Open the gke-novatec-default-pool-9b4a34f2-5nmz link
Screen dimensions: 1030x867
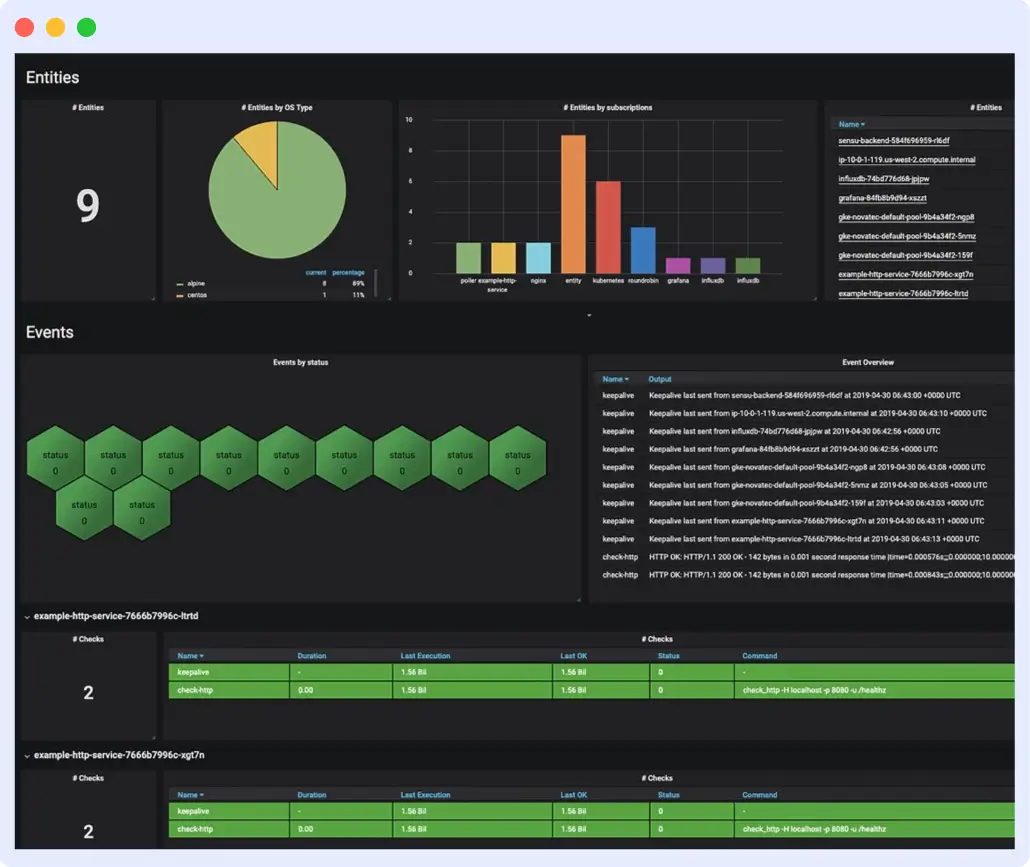click(907, 235)
